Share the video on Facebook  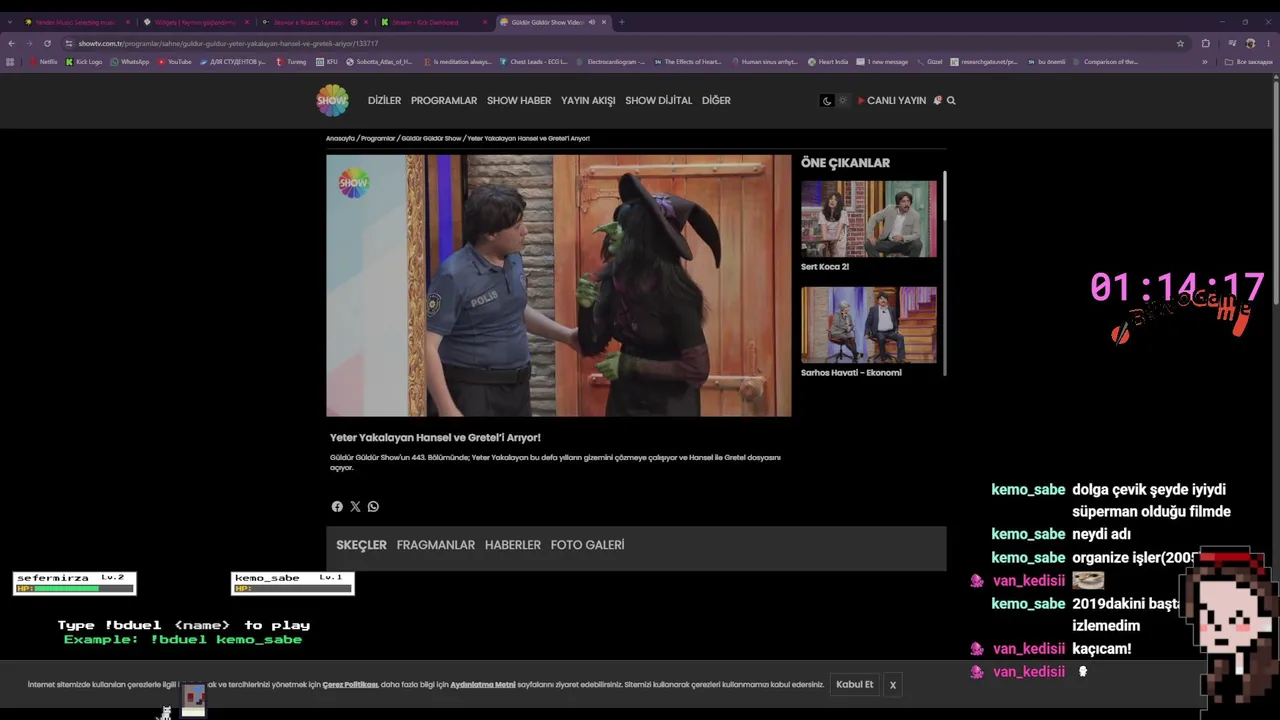pos(337,507)
